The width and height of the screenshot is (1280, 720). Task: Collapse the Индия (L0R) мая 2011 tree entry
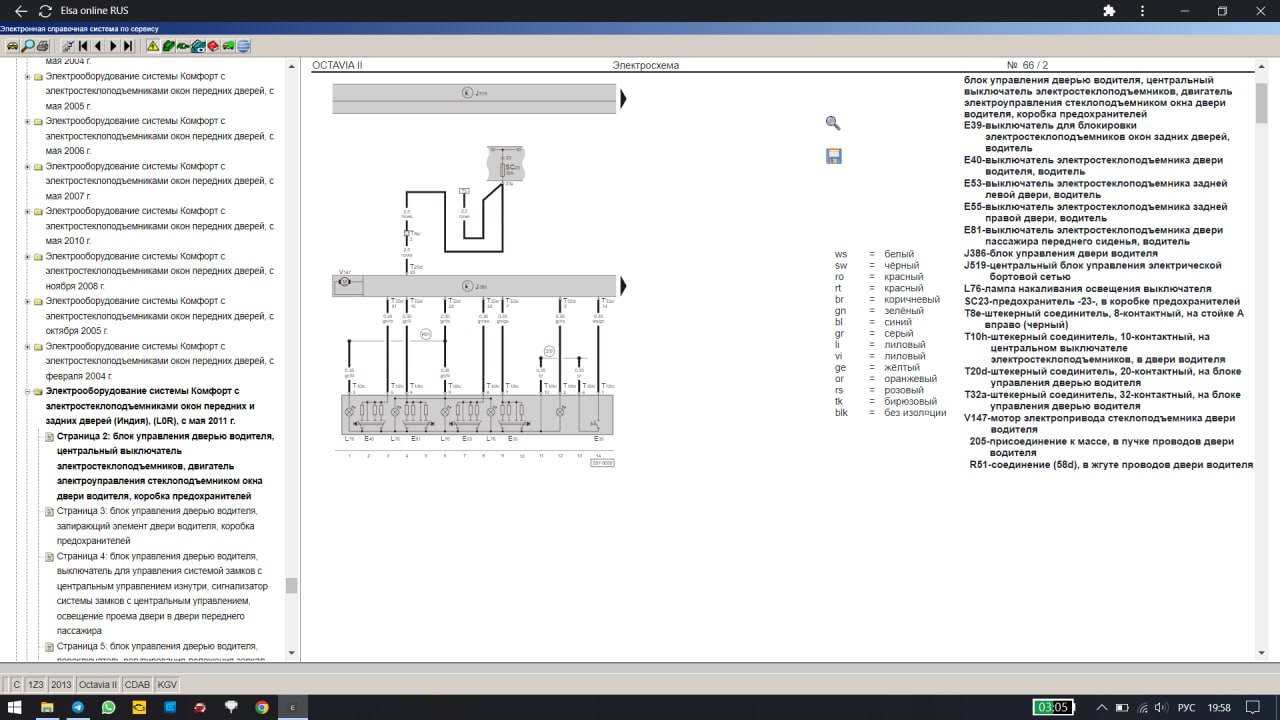[x=27, y=391]
